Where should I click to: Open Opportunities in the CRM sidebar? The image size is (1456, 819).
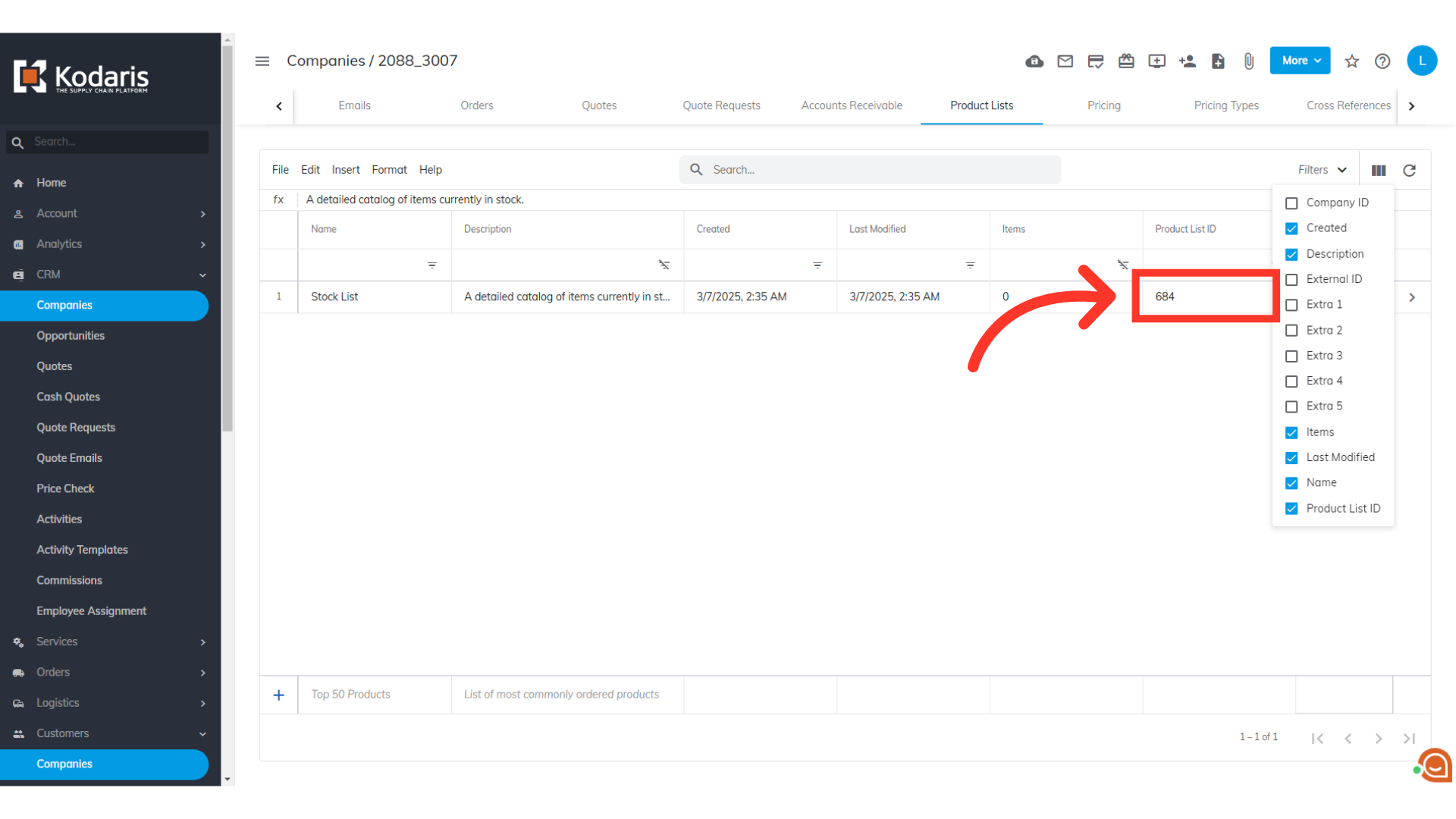click(71, 336)
